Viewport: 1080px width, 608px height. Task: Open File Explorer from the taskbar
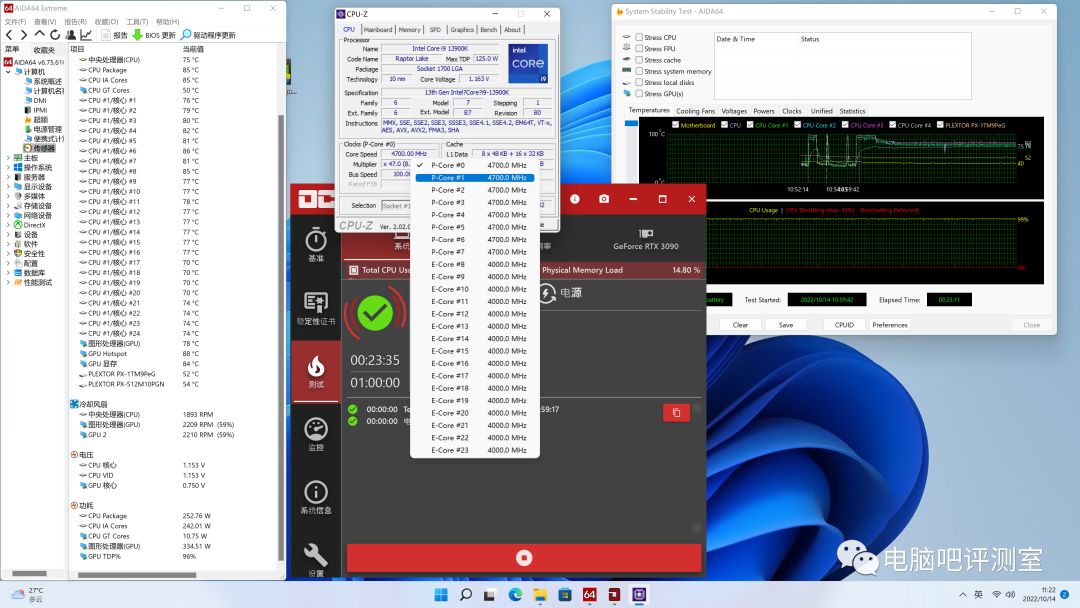pyautogui.click(x=540, y=594)
